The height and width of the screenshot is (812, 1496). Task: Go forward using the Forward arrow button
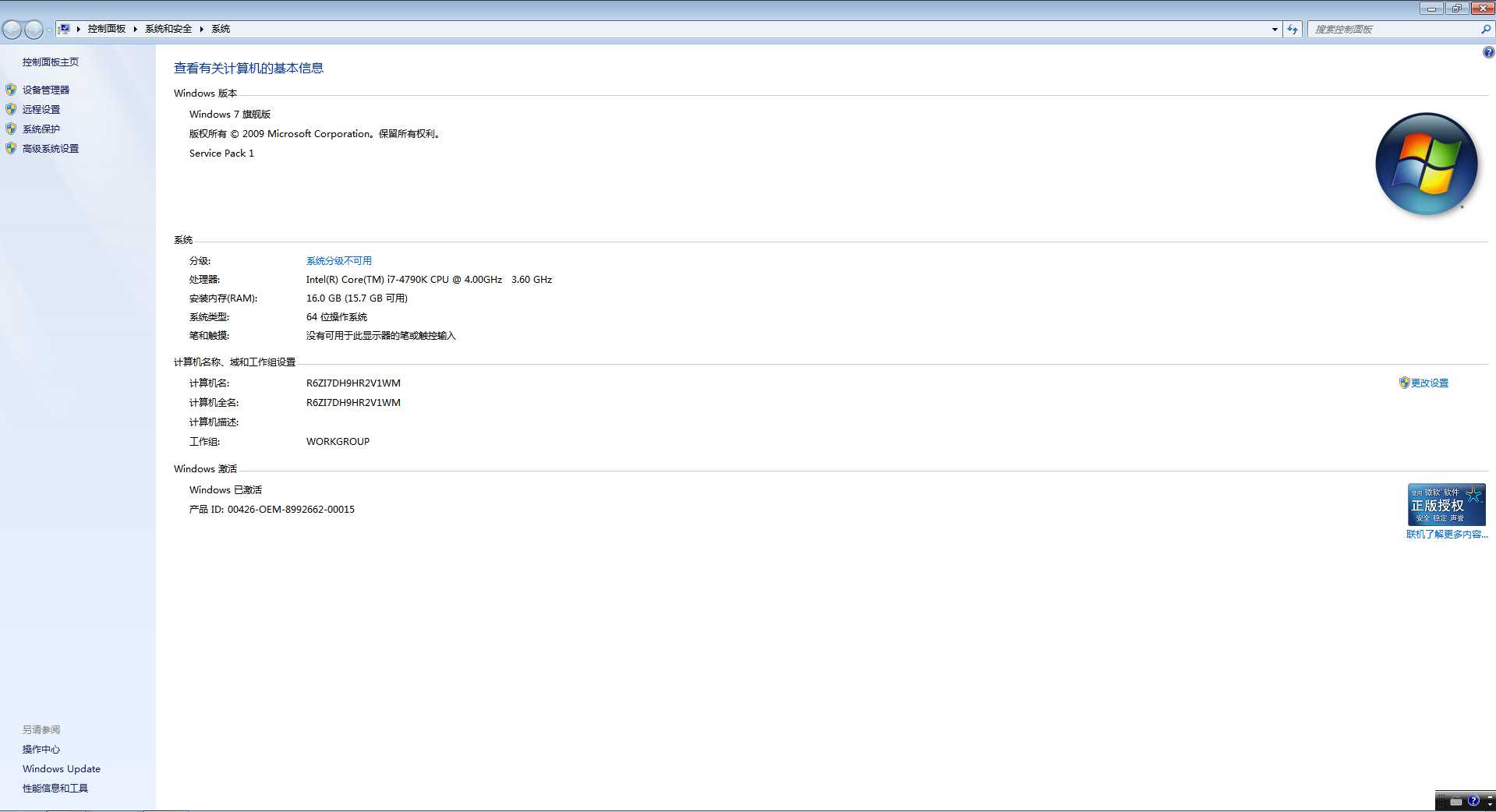(x=34, y=30)
